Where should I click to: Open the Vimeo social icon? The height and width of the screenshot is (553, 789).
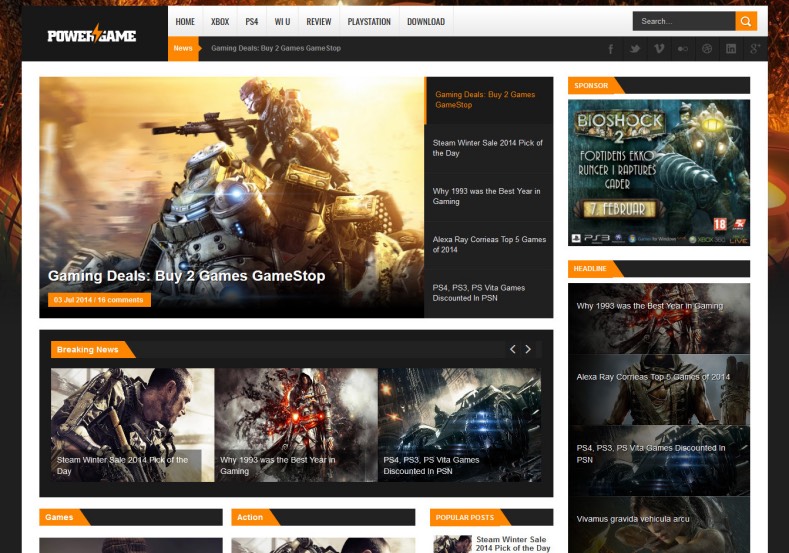pos(659,49)
